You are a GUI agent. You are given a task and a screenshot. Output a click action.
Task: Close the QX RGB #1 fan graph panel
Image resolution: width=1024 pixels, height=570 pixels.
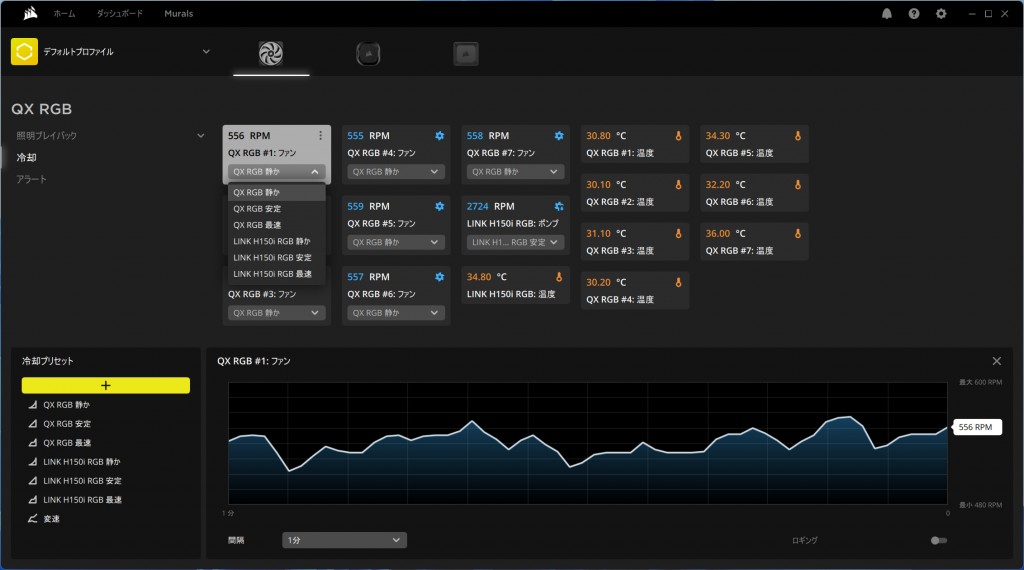(996, 361)
